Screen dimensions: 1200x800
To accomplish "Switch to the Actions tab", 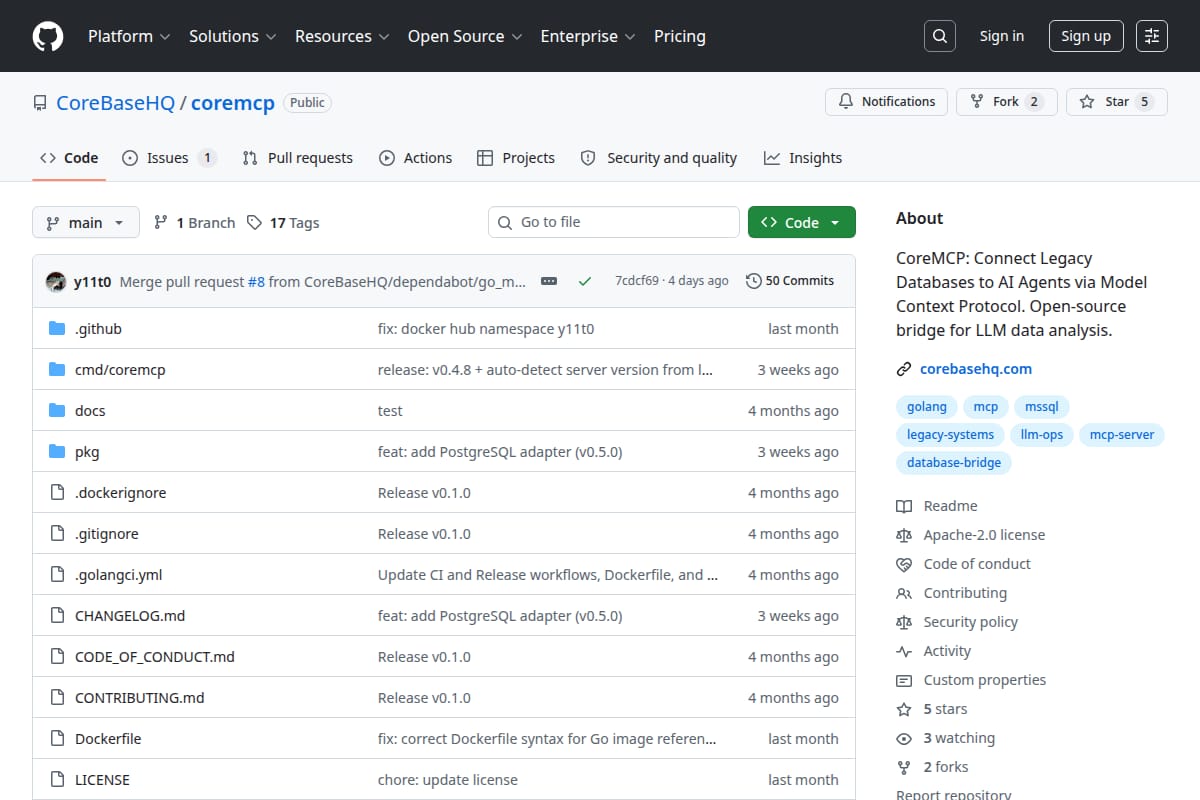I will coord(415,158).
